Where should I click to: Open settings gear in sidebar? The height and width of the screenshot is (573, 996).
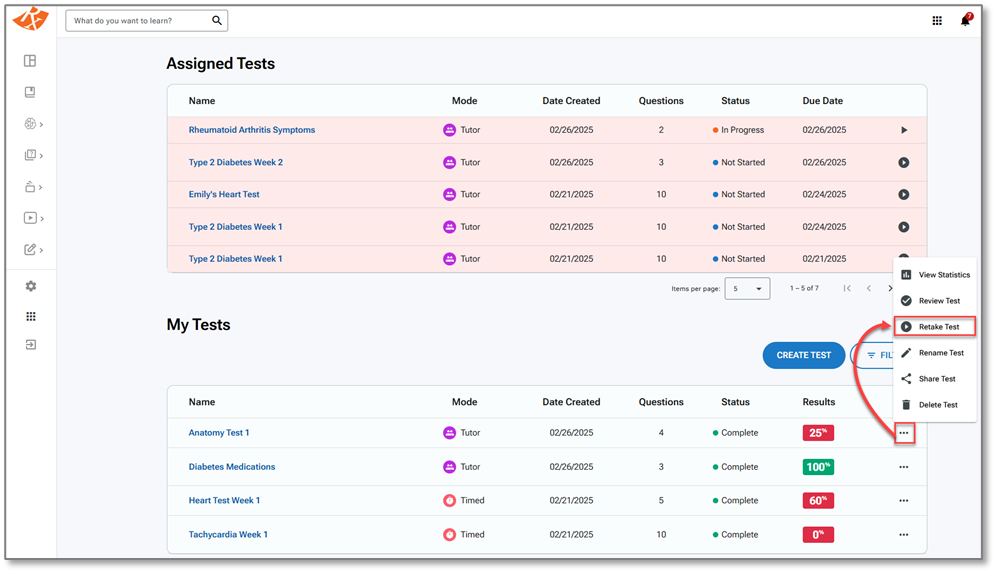[x=30, y=286]
